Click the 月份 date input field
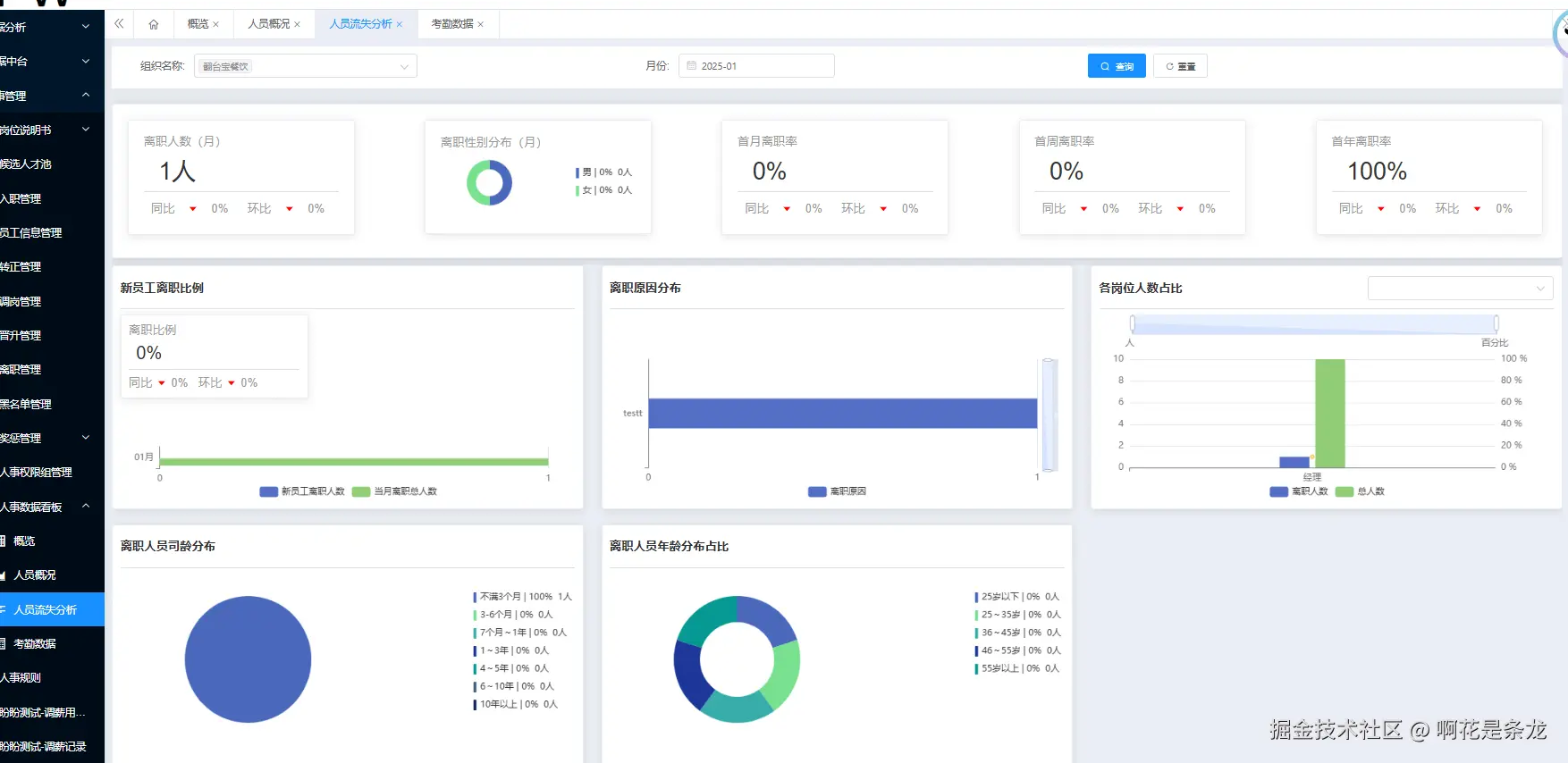This screenshot has width=1568, height=763. (756, 66)
